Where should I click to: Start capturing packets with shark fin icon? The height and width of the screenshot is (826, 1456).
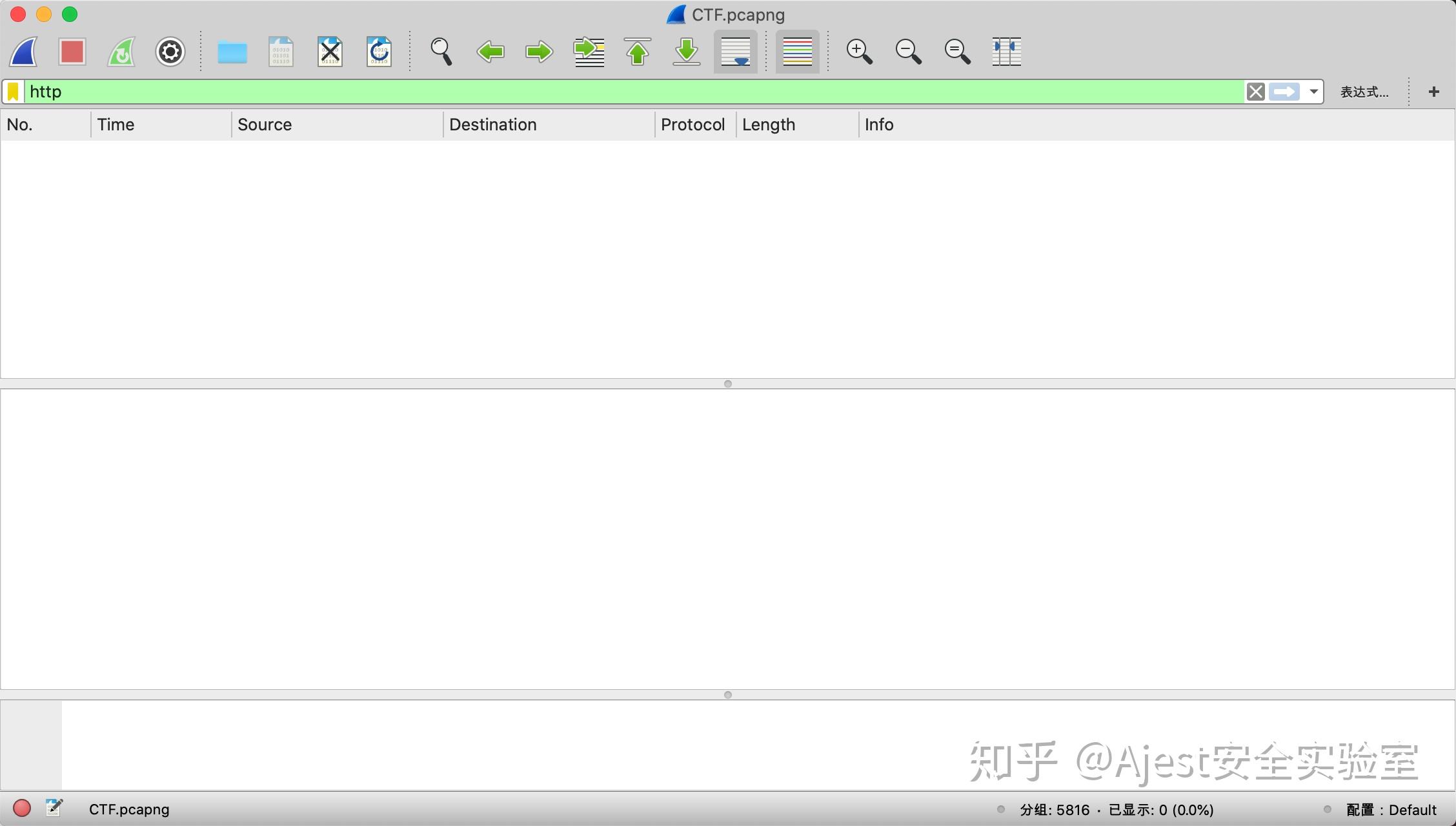23,52
